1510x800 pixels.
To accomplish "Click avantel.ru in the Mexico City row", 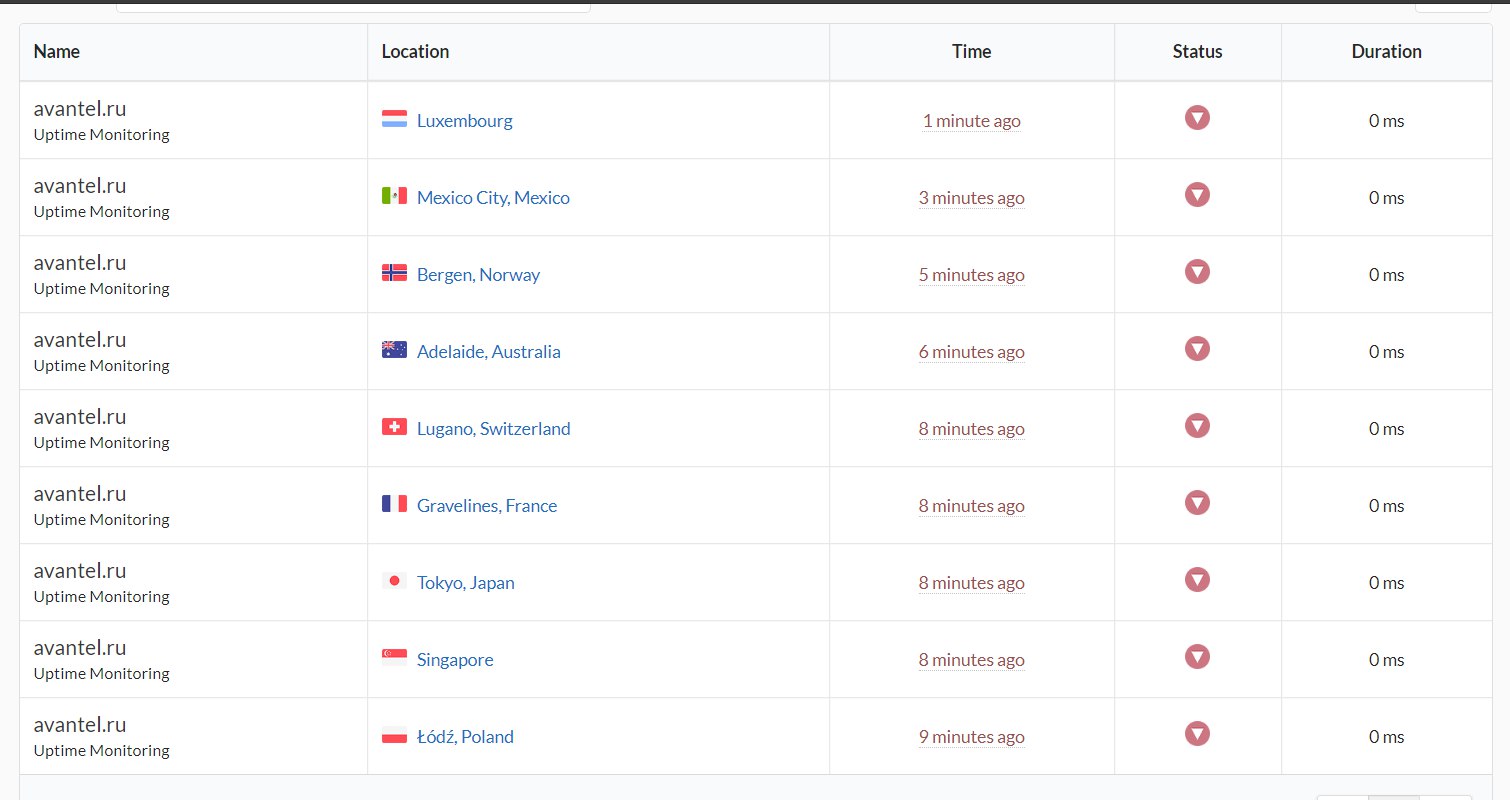I will point(80,186).
